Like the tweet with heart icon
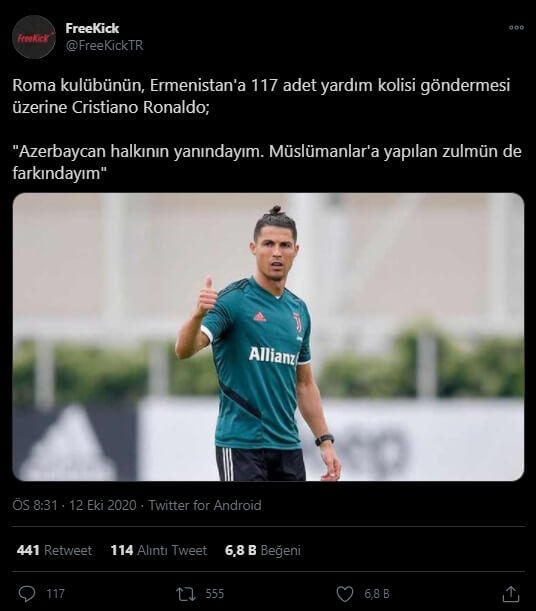Screen dimensions: 536x611 [x=345, y=594]
